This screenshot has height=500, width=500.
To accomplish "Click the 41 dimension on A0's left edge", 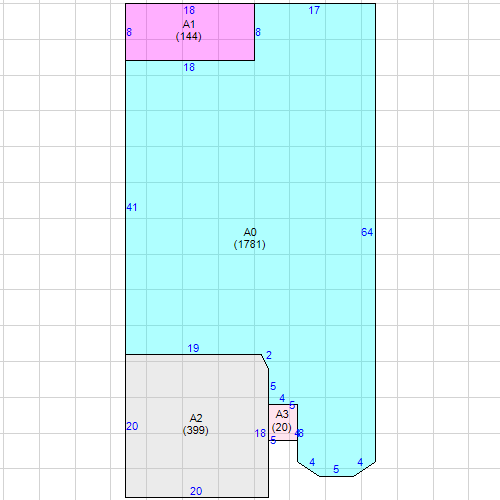I will click(x=132, y=207).
